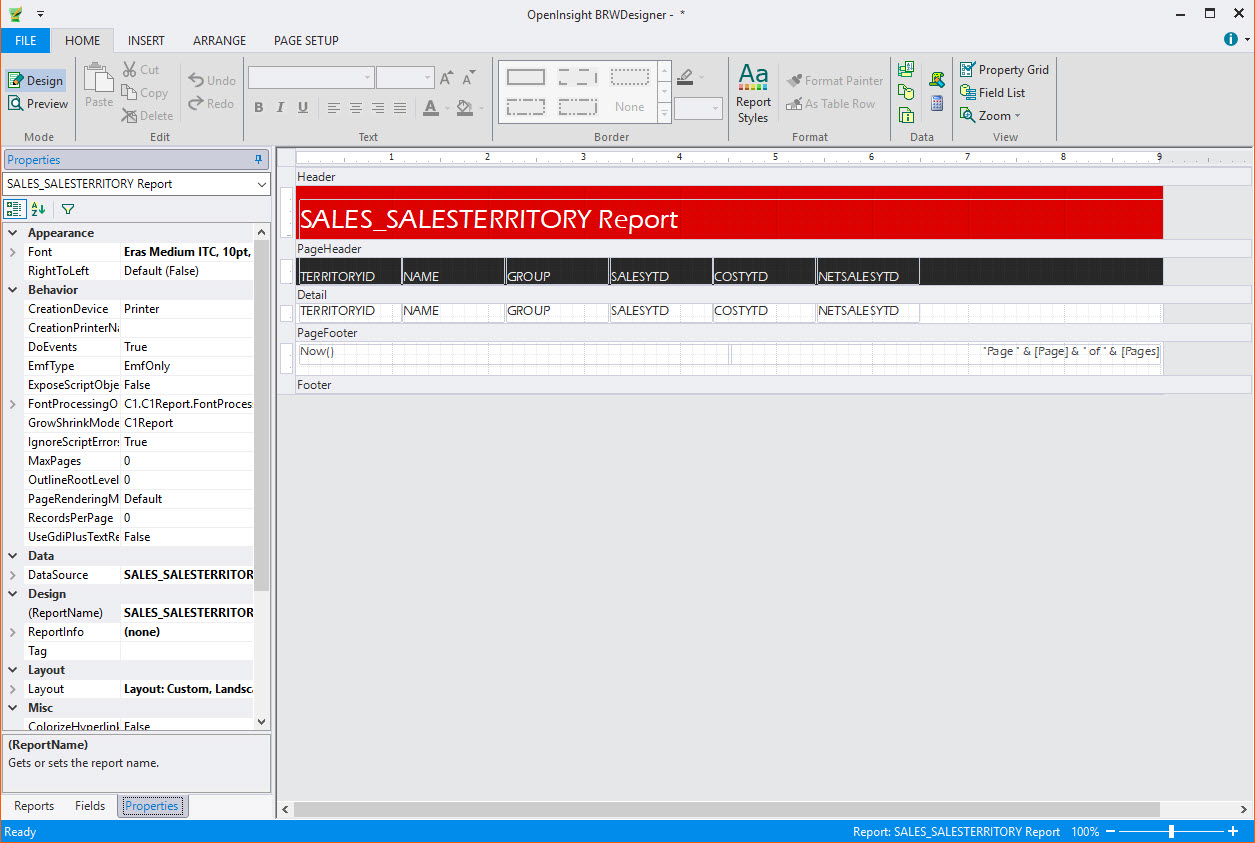Apply the font color (A) button
The height and width of the screenshot is (843, 1255).
[x=430, y=108]
